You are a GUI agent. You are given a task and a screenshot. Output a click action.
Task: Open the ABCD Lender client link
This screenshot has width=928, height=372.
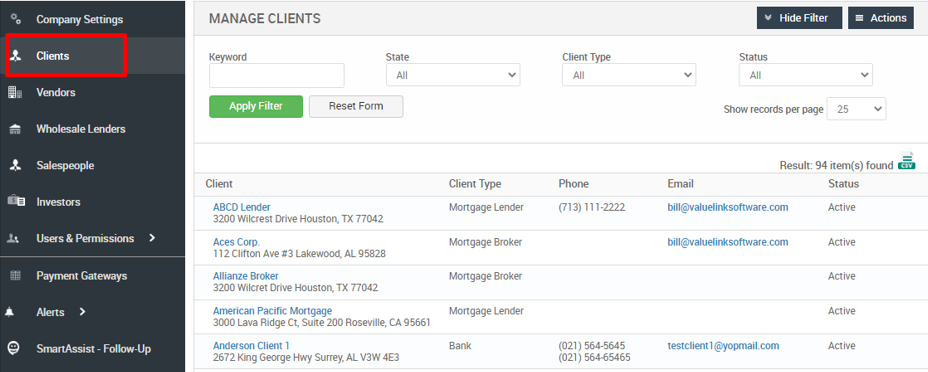[x=241, y=208]
